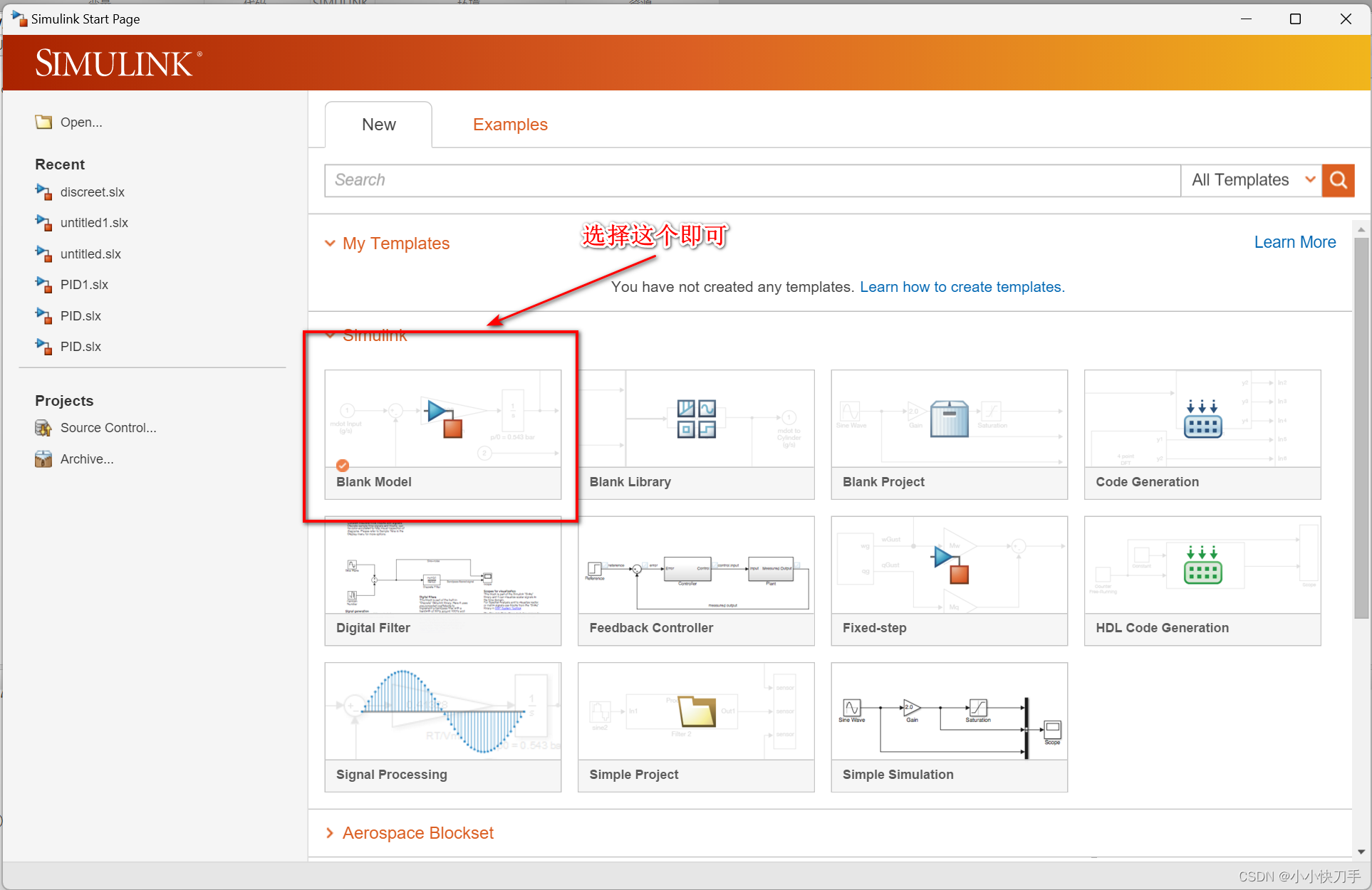Expand the Aerospace Blockset section
1372x890 pixels.
pyautogui.click(x=330, y=833)
